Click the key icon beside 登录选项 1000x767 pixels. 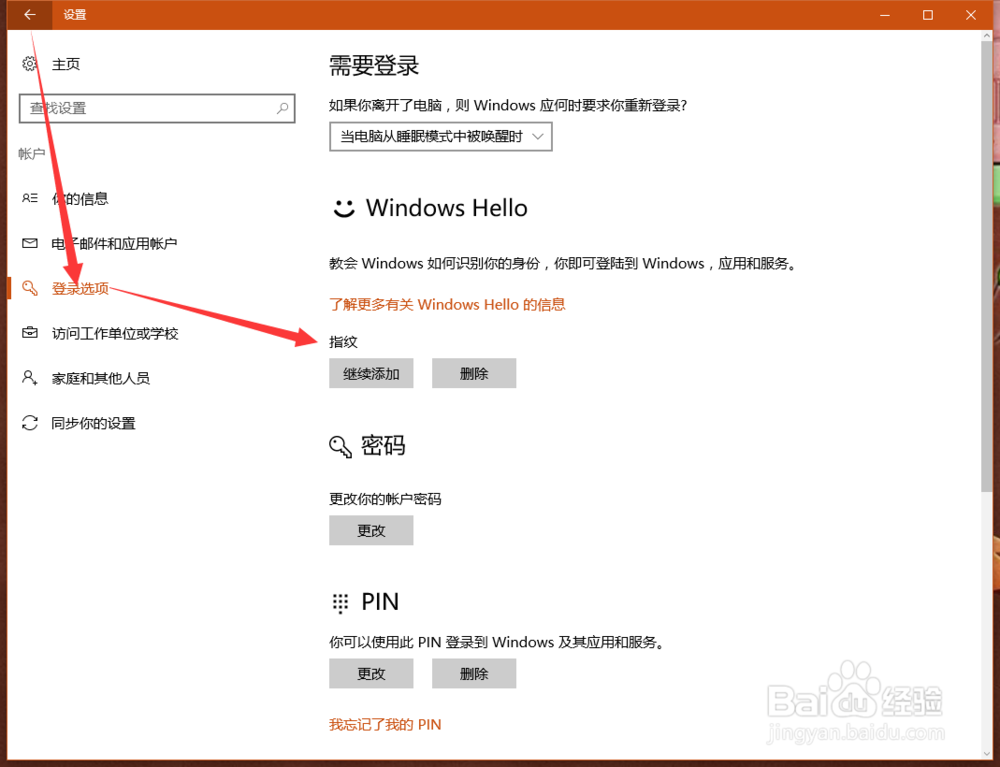coord(29,288)
